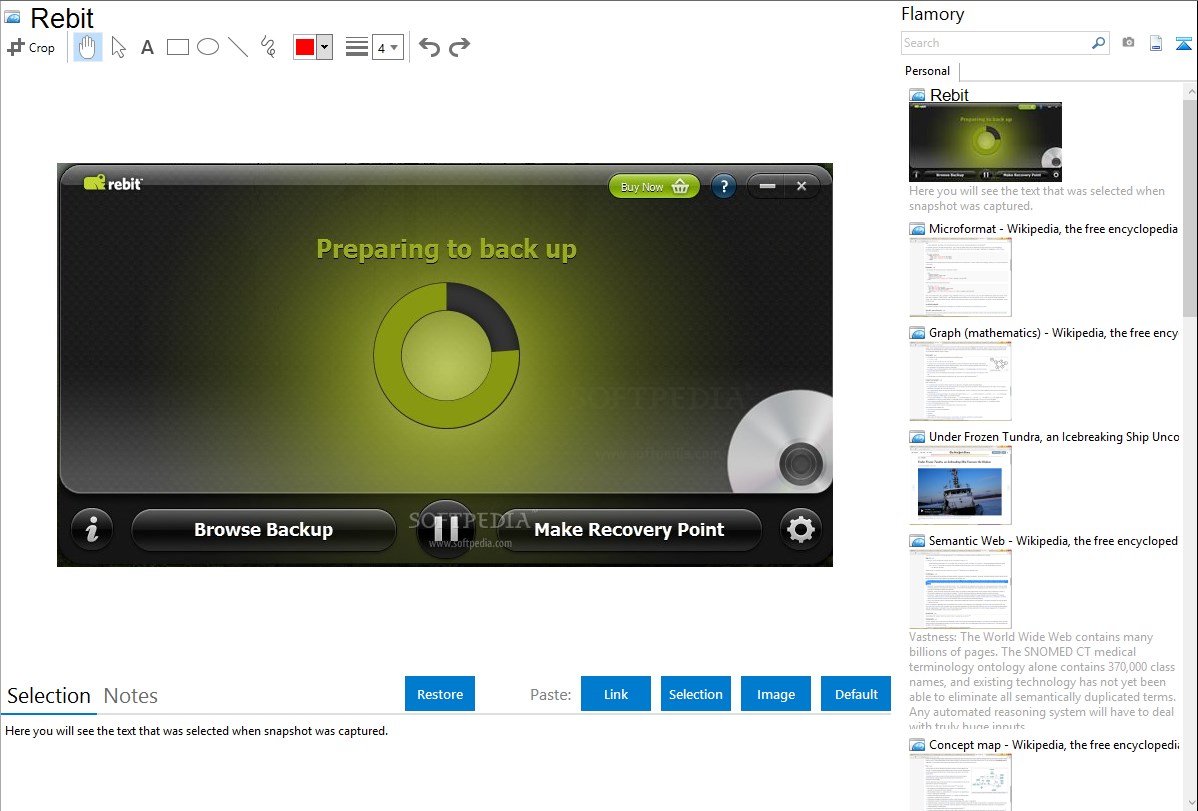Open the Semantic Web snapshot thumbnail
This screenshot has height=811, width=1198.
coord(960,589)
